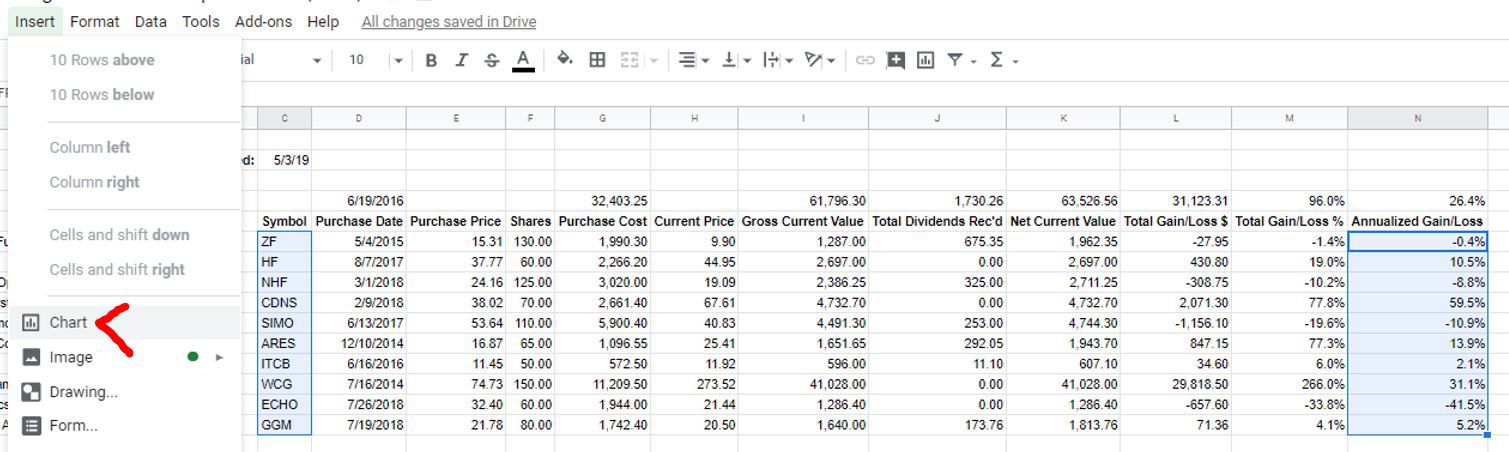Open text rotation options
The height and width of the screenshot is (452, 1509).
tap(819, 60)
